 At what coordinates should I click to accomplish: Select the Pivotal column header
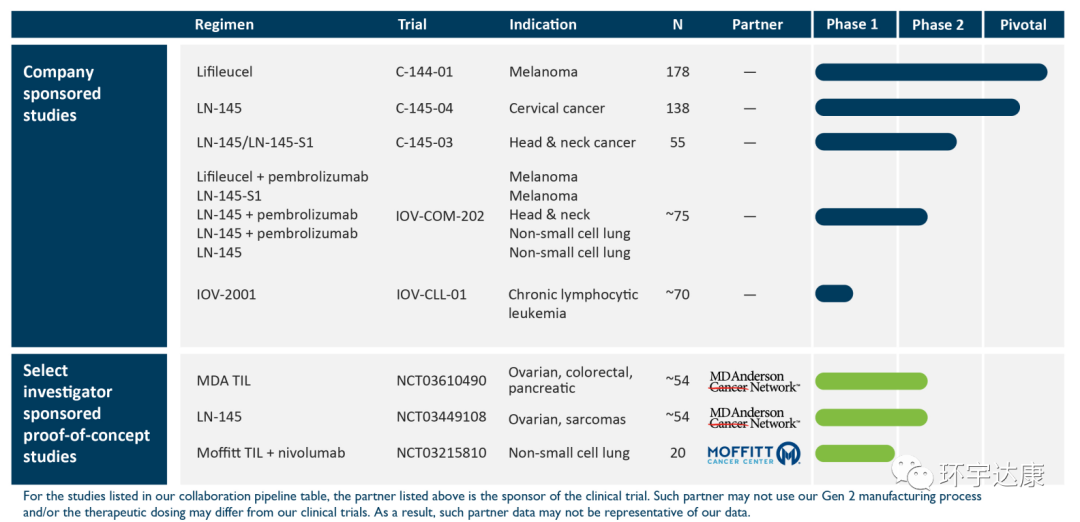coord(1023,25)
